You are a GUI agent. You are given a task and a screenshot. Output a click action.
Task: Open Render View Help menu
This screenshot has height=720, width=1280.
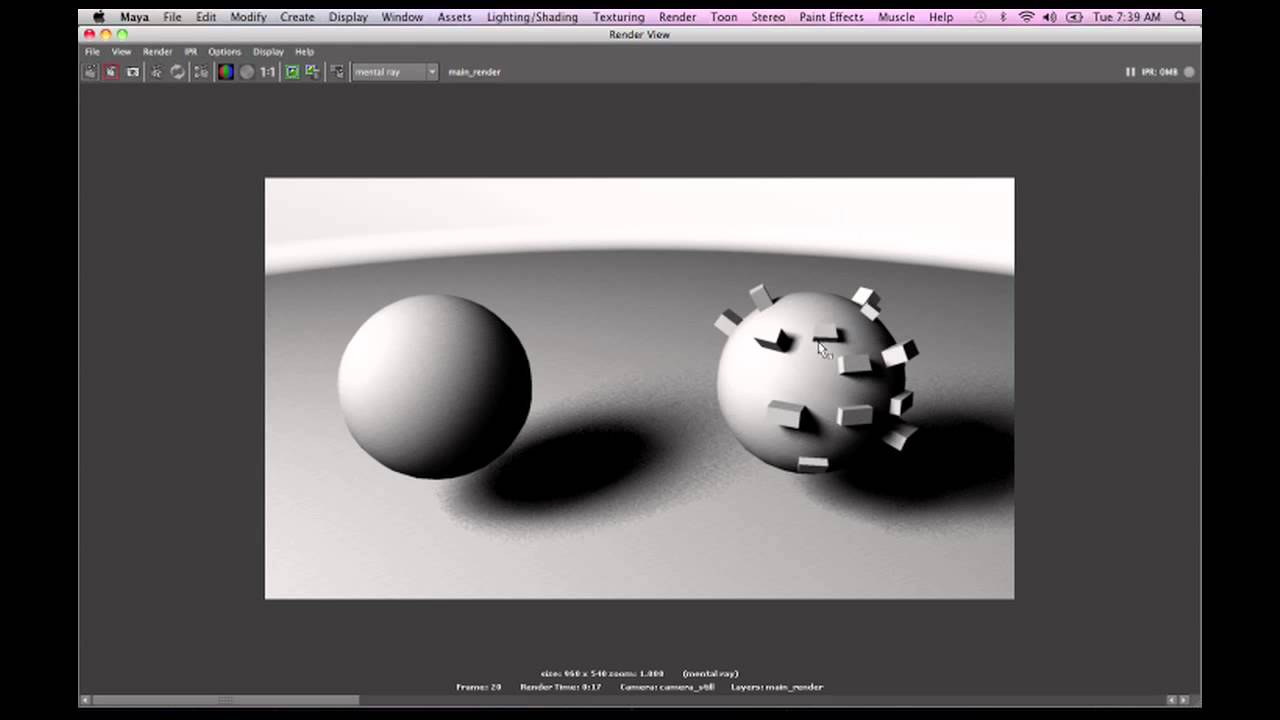[305, 52]
